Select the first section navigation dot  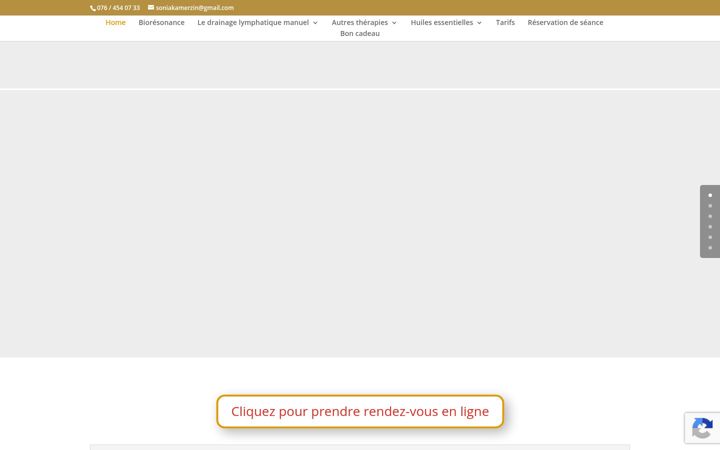point(710,195)
